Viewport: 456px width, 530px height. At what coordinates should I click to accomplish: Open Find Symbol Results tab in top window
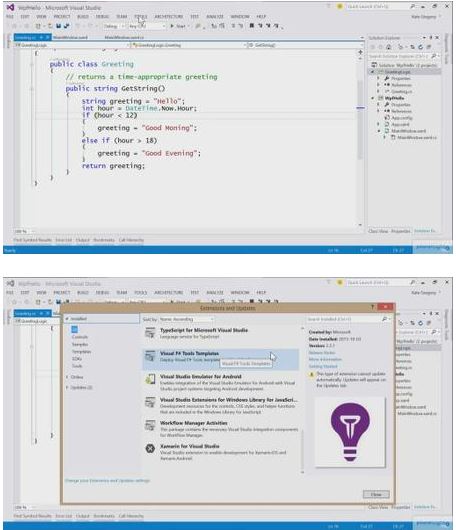click(x=32, y=240)
